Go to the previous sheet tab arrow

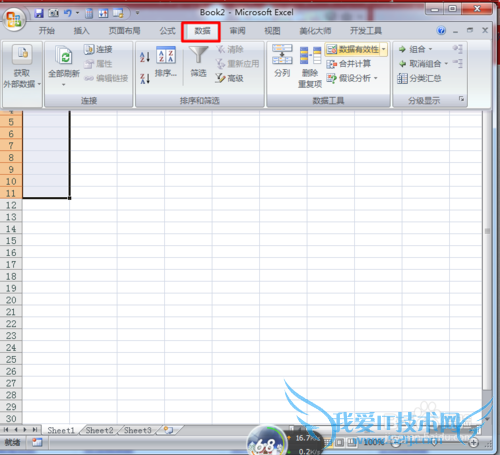pyautogui.click(x=15, y=430)
